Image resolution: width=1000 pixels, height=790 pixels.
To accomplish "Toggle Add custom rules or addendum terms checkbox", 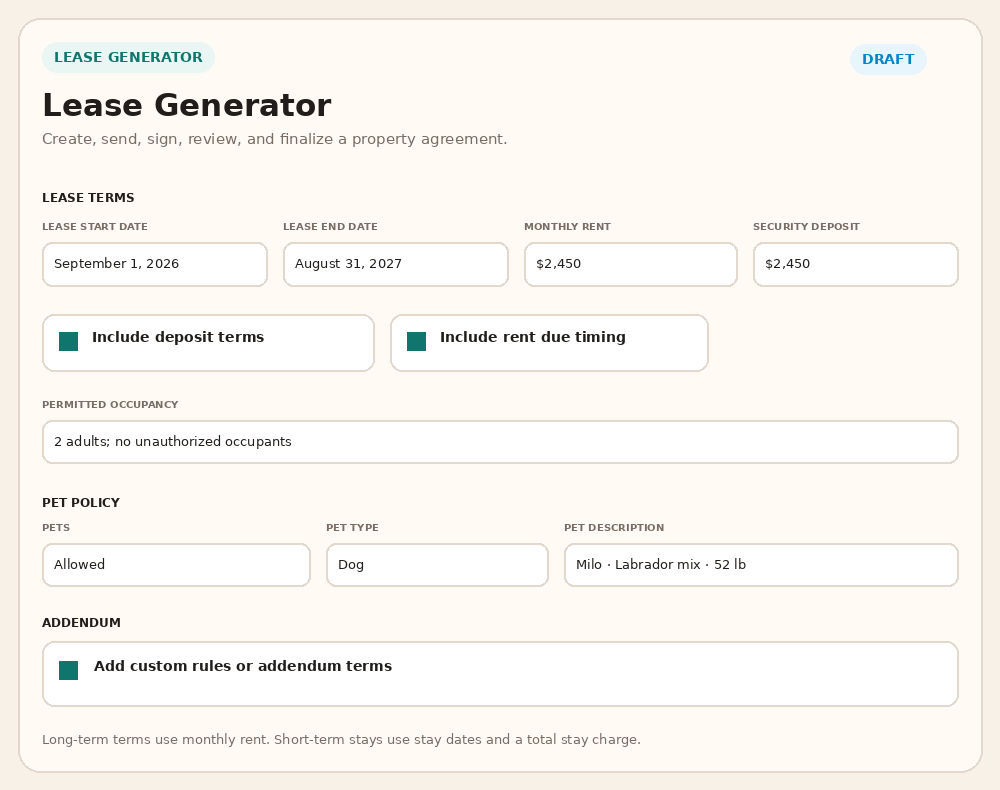I will point(68,670).
